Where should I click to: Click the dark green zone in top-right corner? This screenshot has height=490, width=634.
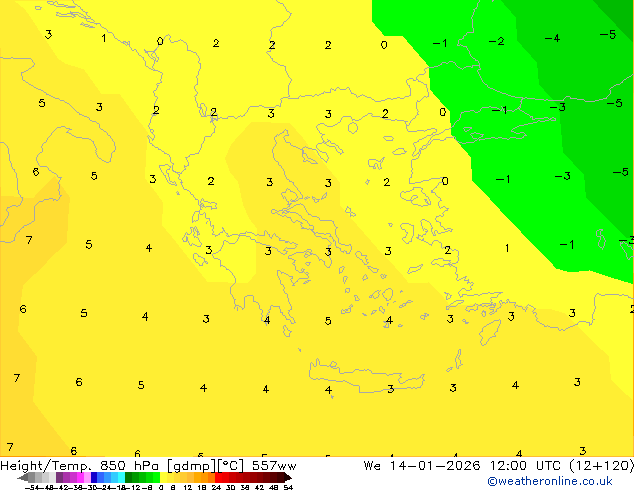tap(617, 12)
